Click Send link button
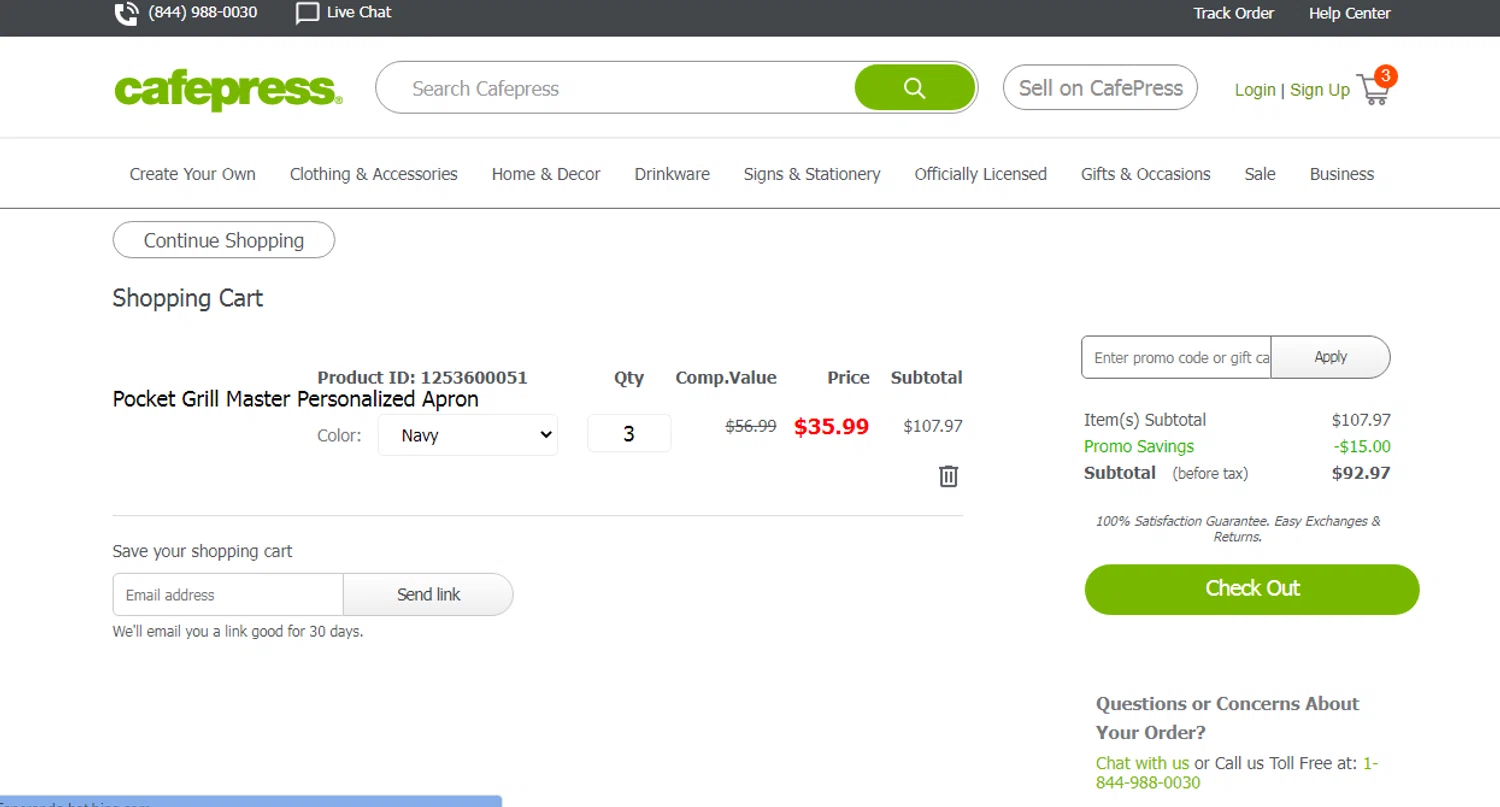Screen dimensions: 1500x807 click(428, 594)
